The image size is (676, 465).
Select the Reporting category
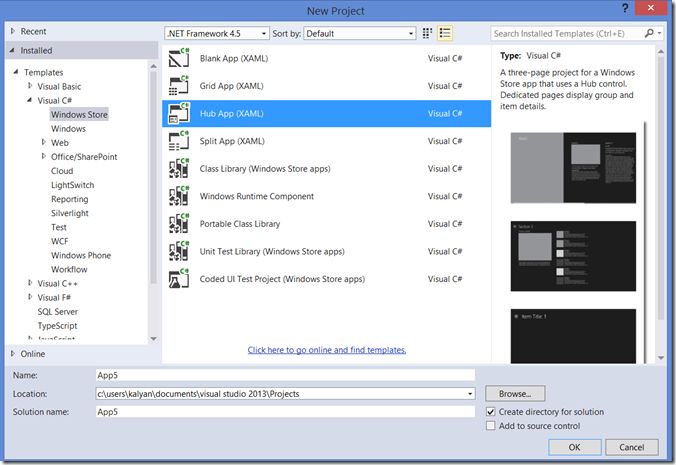point(69,199)
